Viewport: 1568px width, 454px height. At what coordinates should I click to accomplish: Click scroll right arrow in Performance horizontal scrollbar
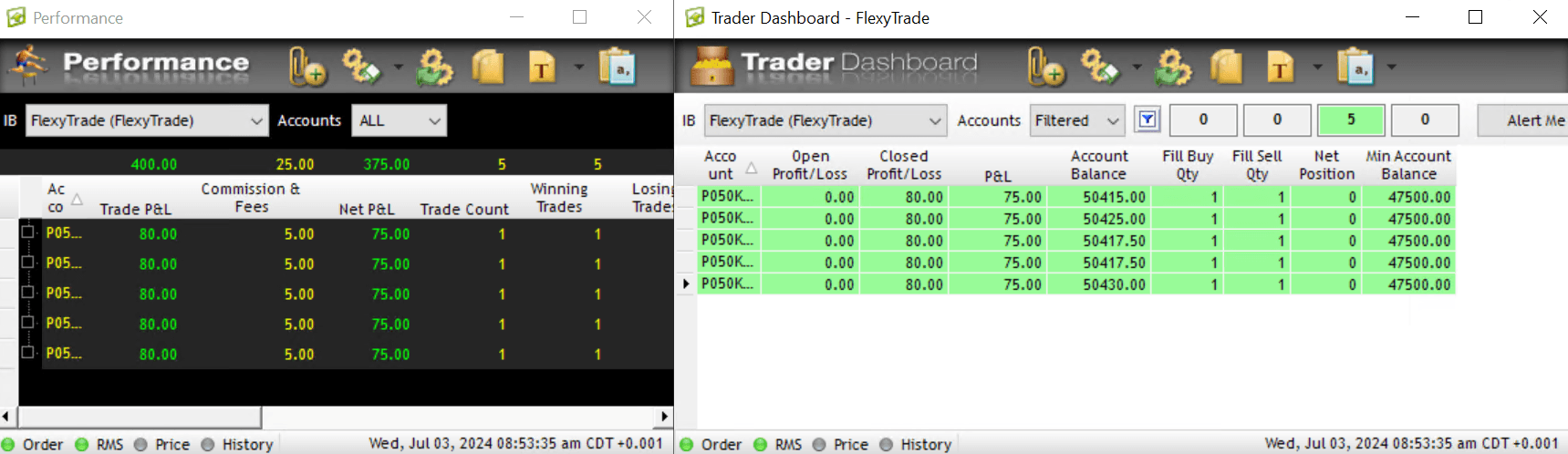665,417
